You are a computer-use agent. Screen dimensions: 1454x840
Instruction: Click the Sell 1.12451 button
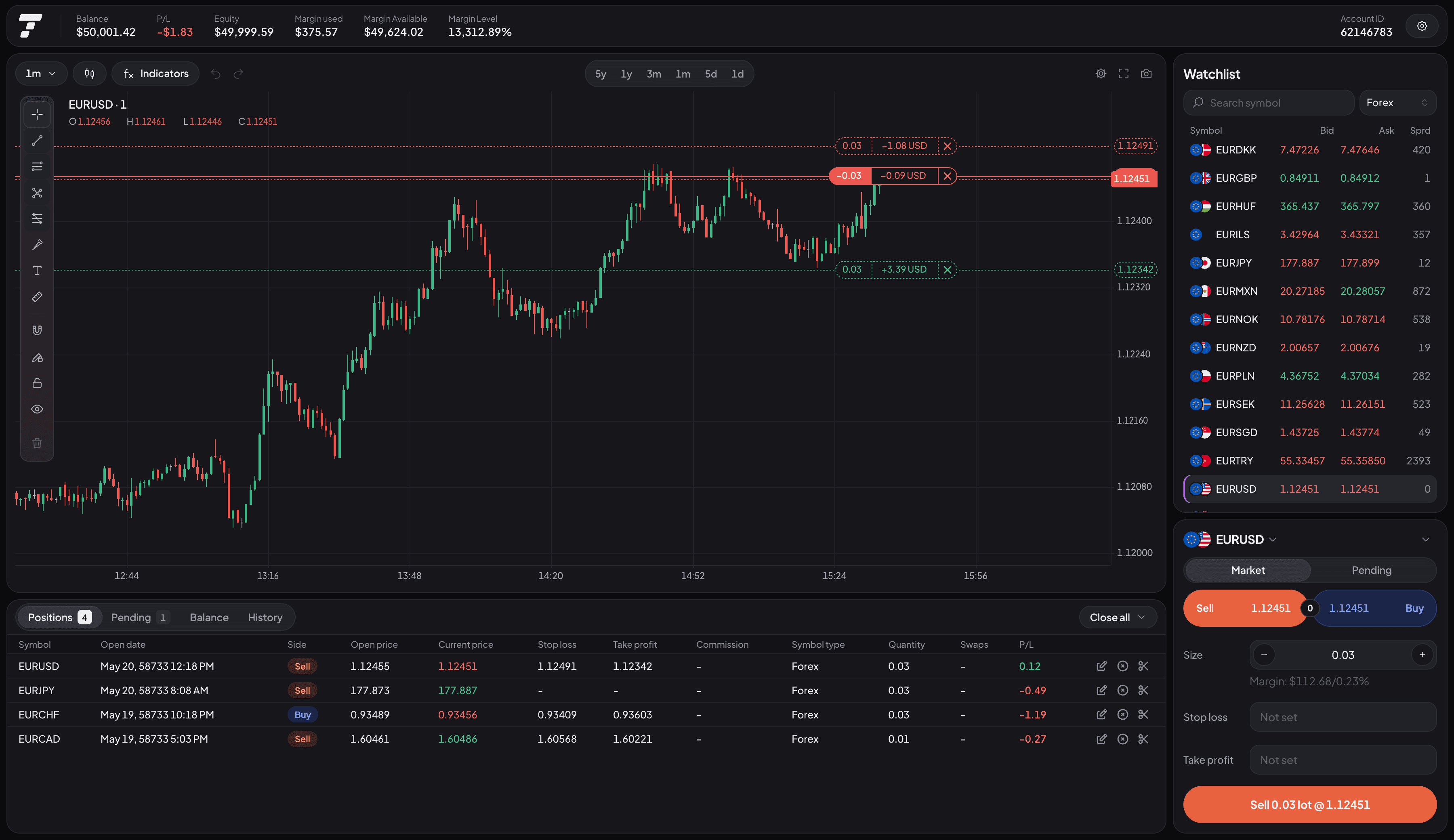coord(1244,608)
